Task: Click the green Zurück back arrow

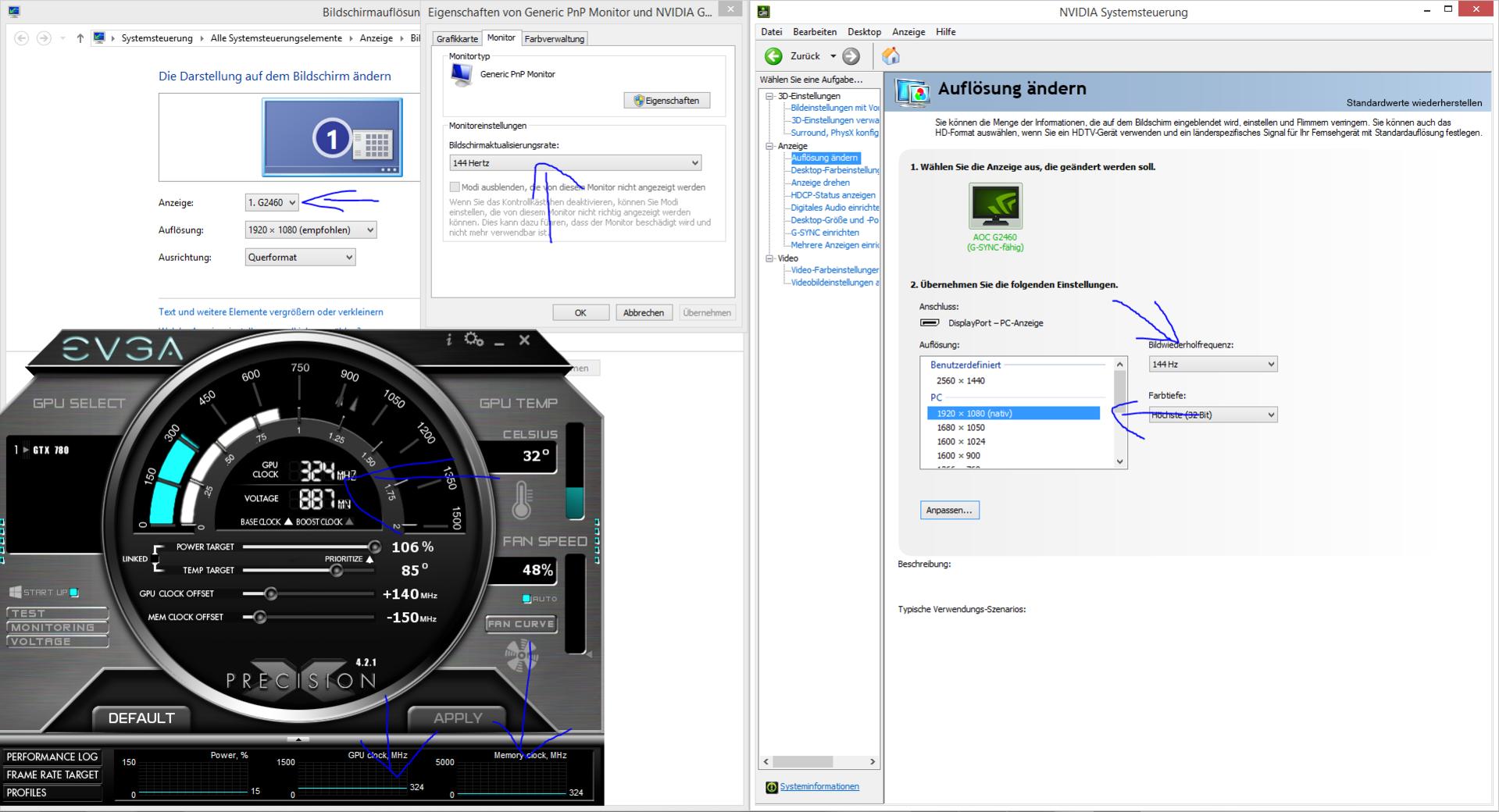Action: tap(773, 56)
